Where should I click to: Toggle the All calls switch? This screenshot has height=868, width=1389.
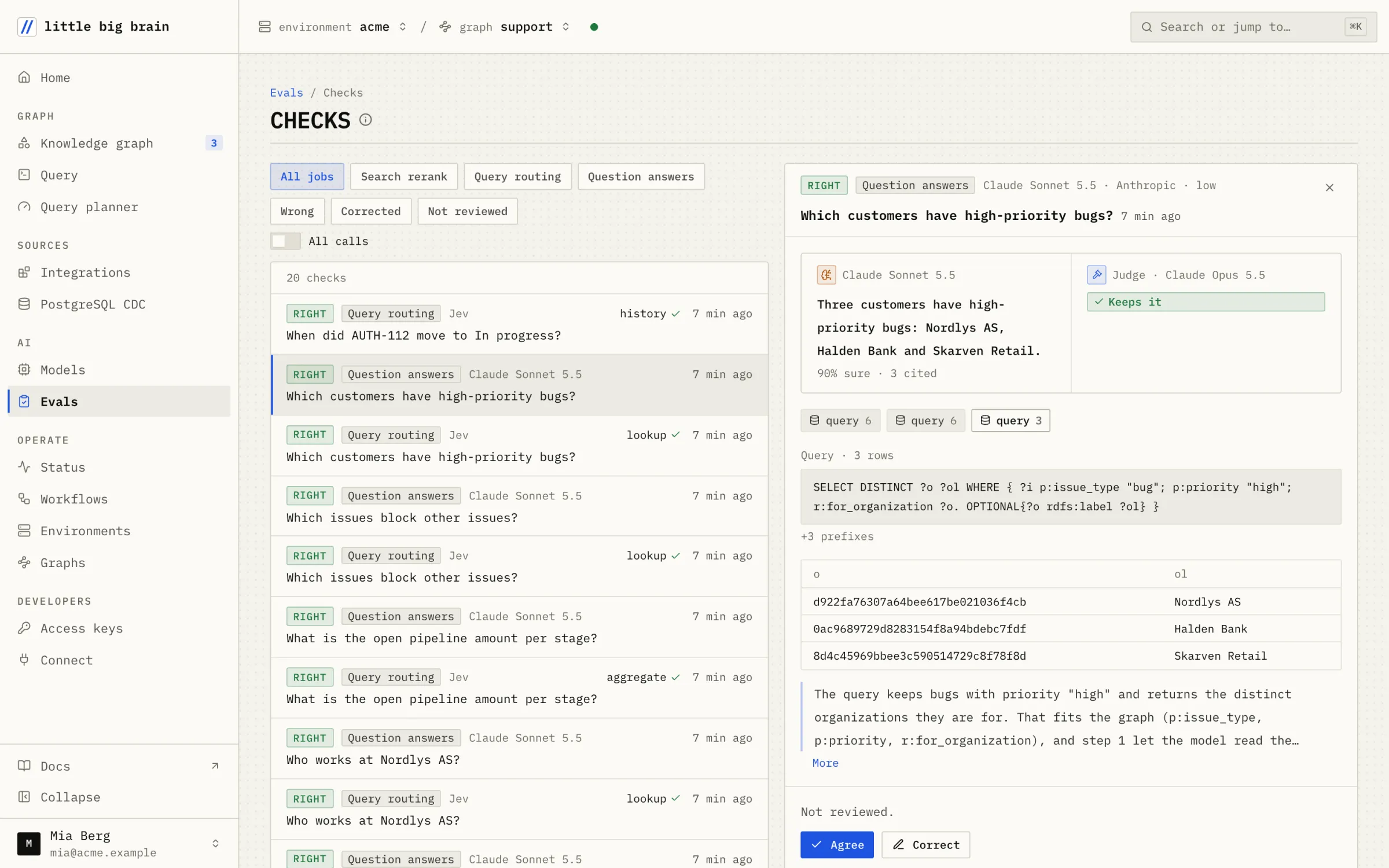pyautogui.click(x=285, y=241)
